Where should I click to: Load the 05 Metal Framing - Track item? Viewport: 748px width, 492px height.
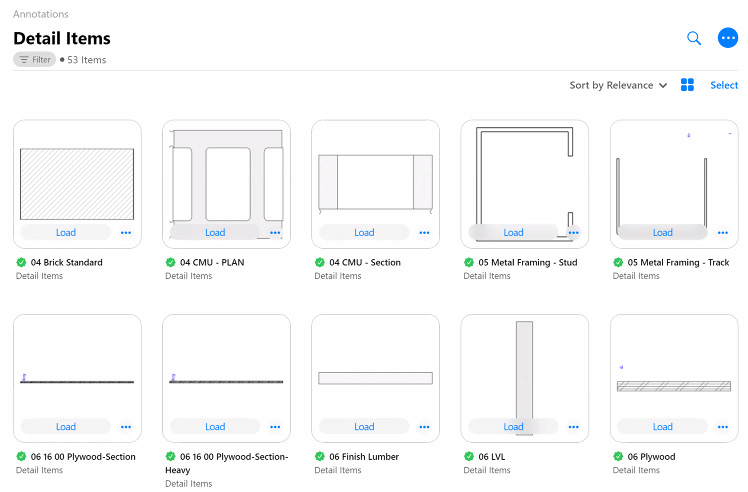(x=662, y=232)
